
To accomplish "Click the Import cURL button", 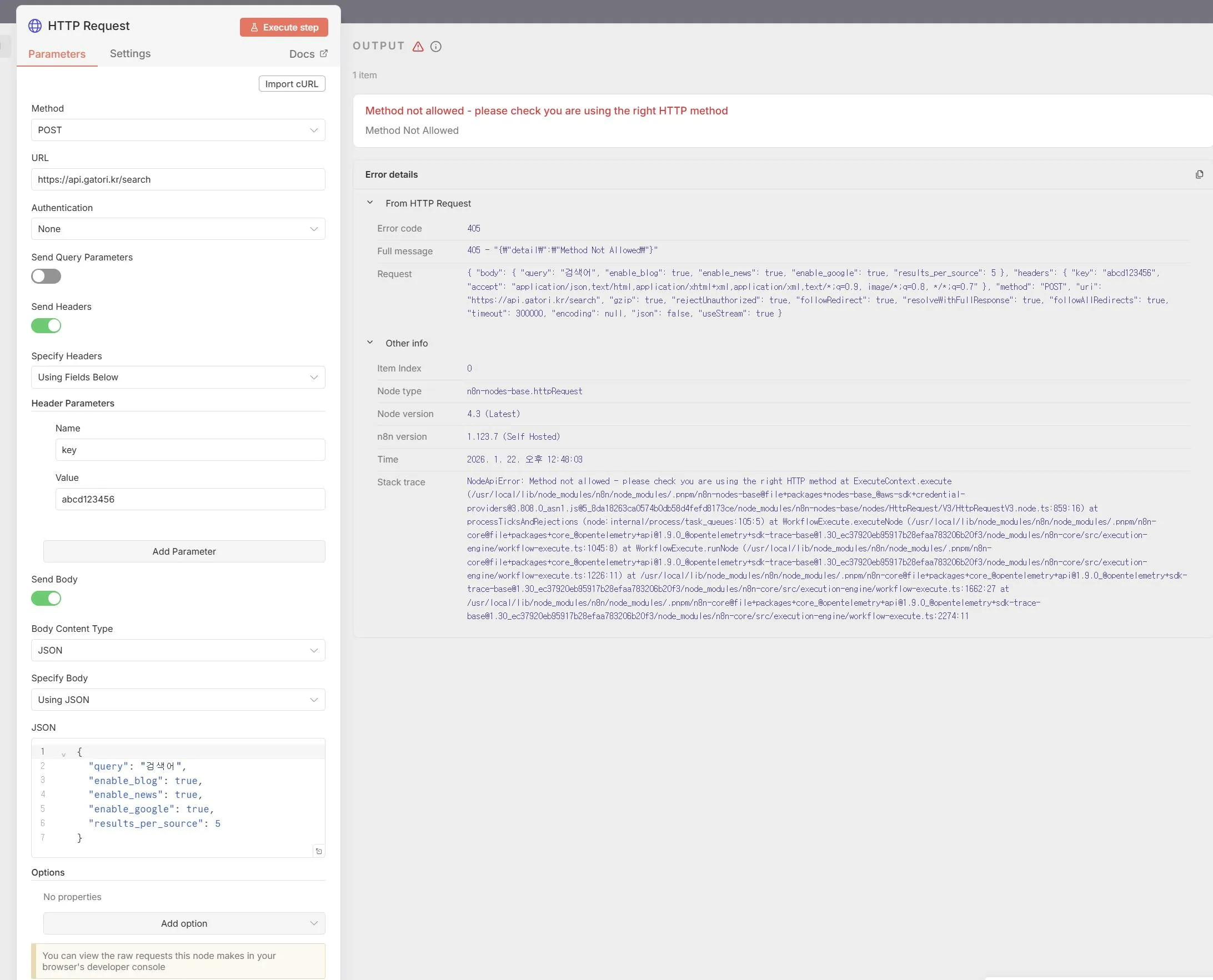I will (x=292, y=84).
